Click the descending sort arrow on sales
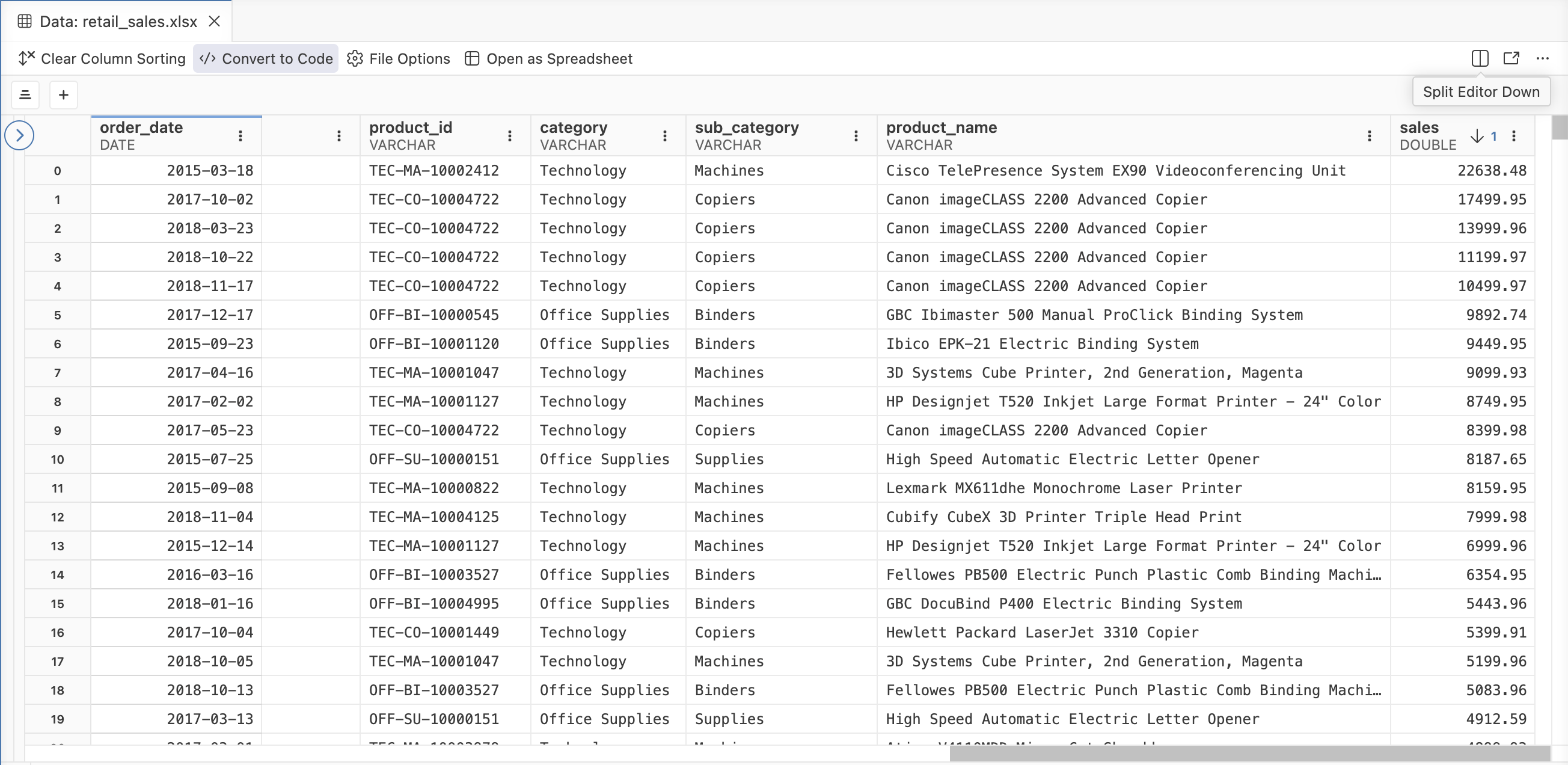 point(1477,136)
